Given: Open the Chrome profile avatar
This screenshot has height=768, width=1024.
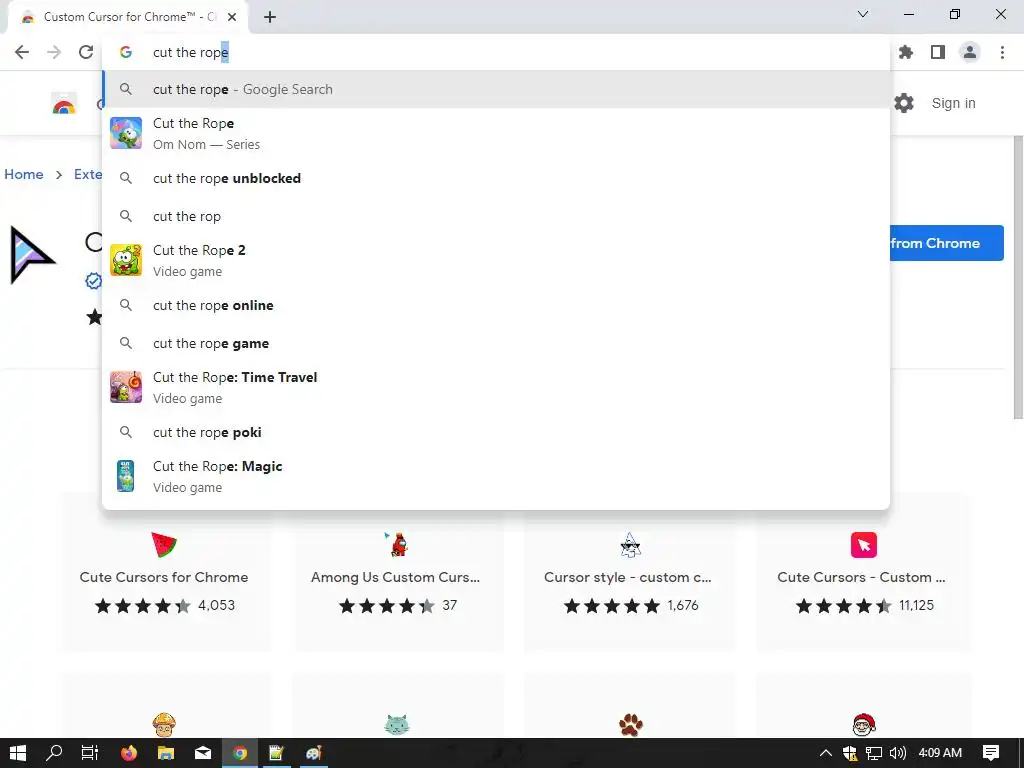Looking at the screenshot, I should [x=970, y=52].
